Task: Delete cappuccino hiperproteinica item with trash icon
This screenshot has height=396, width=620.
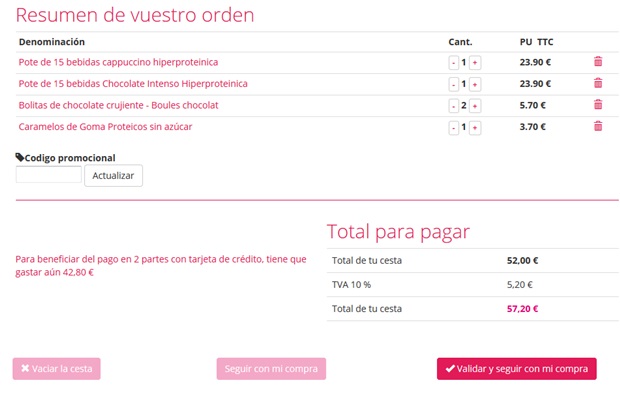Action: (598, 61)
